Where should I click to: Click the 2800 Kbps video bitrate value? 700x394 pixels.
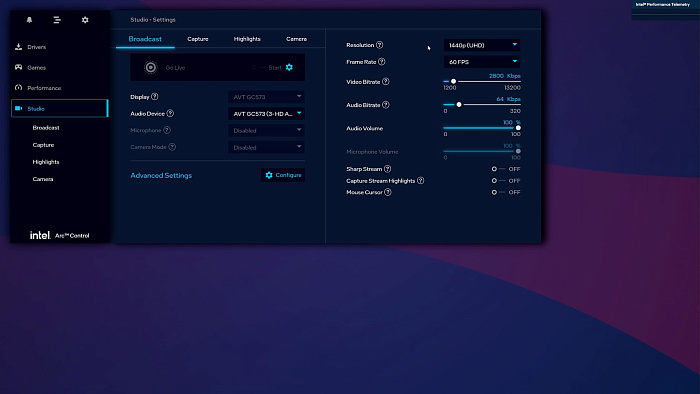504,76
